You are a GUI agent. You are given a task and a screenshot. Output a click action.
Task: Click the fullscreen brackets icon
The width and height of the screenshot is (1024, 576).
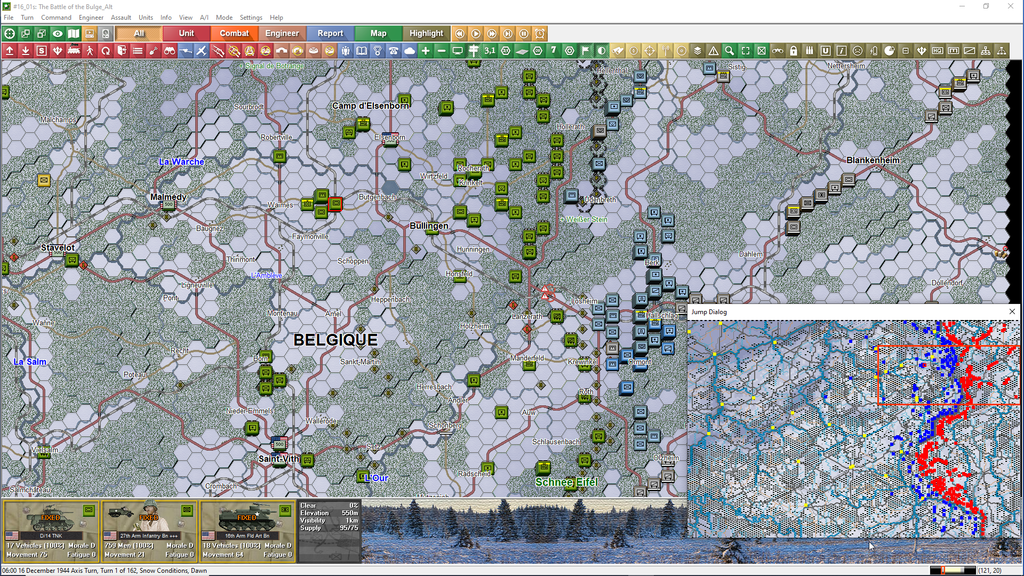click(x=745, y=50)
